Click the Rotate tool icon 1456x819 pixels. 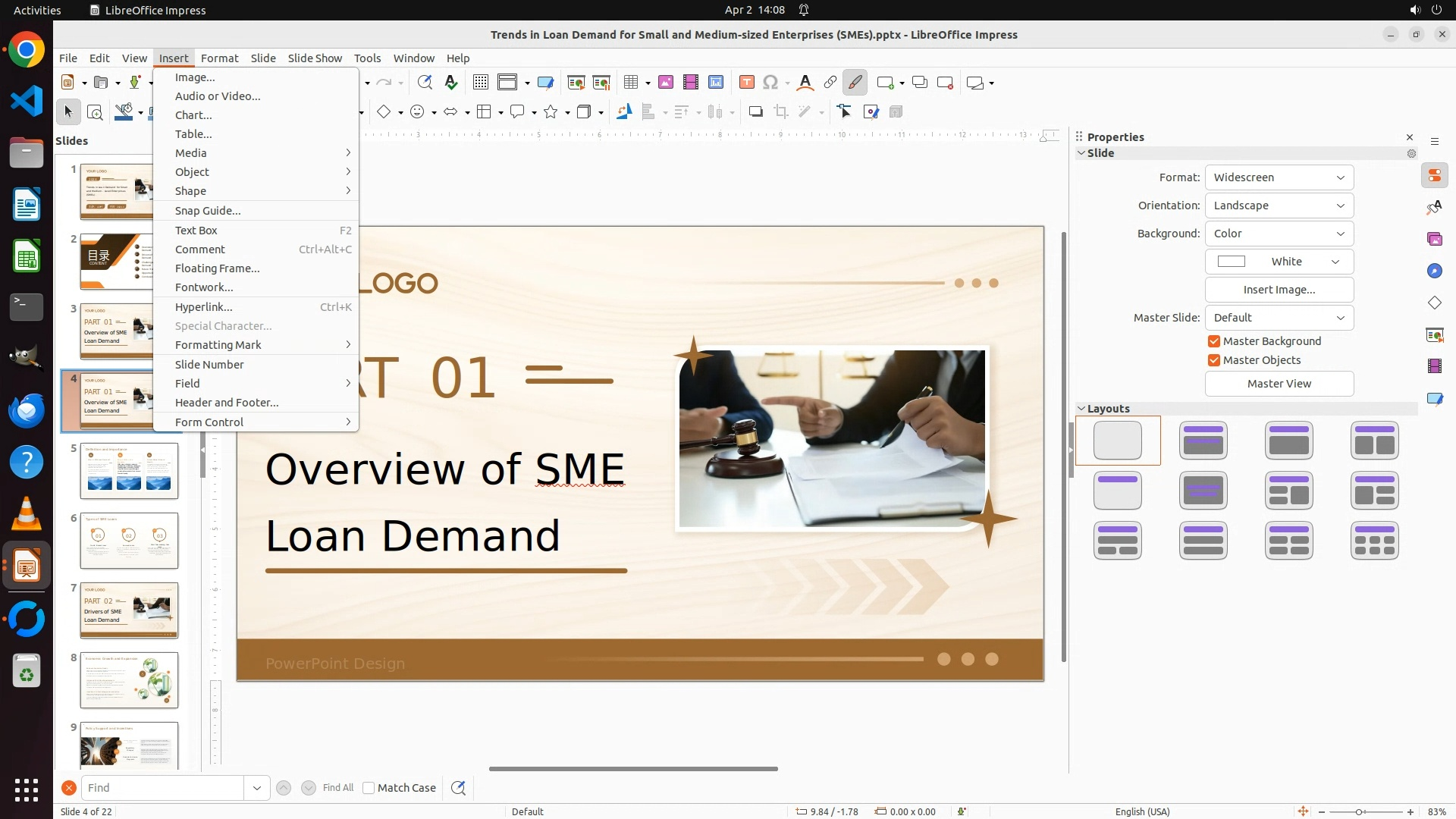coord(623,112)
